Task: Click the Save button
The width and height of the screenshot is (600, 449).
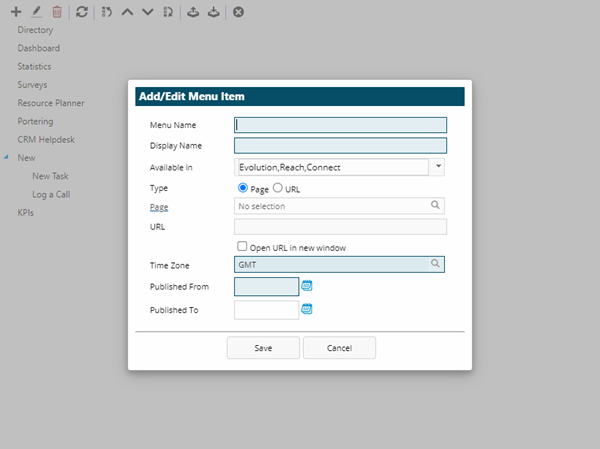Action: pyautogui.click(x=263, y=348)
